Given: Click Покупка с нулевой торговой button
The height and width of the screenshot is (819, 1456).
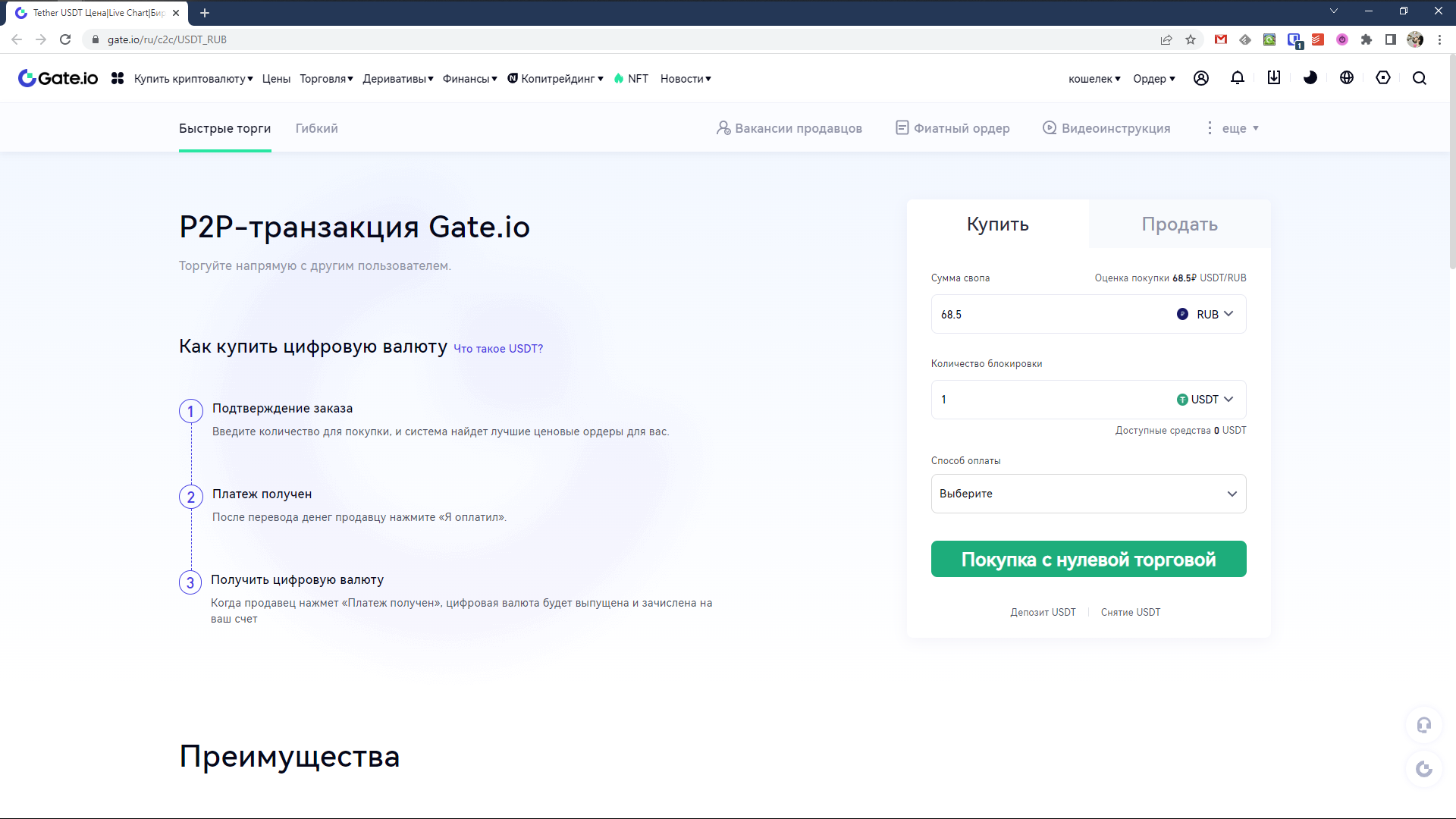Looking at the screenshot, I should coord(1088,560).
